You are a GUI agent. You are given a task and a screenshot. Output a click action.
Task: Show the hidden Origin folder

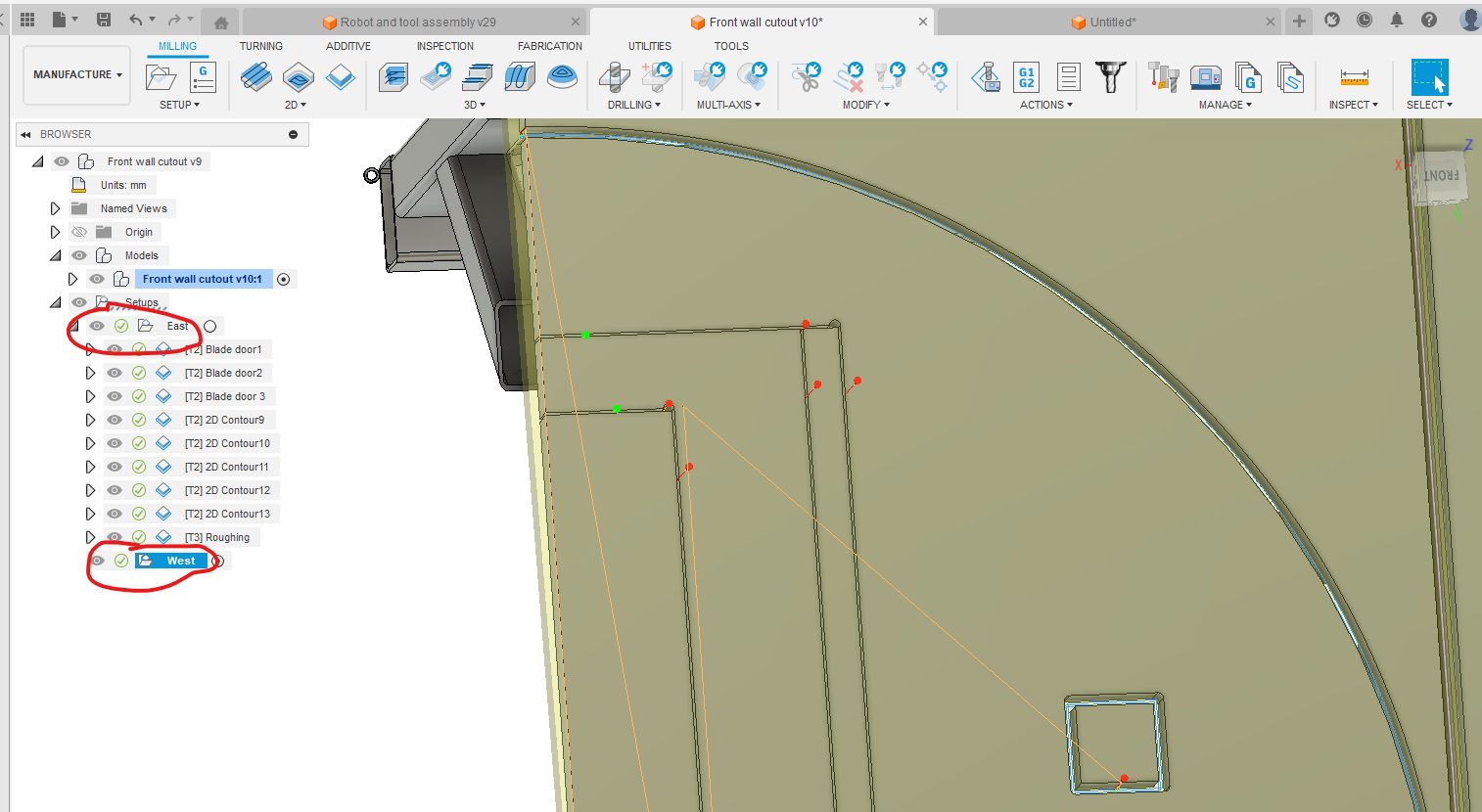coord(79,232)
